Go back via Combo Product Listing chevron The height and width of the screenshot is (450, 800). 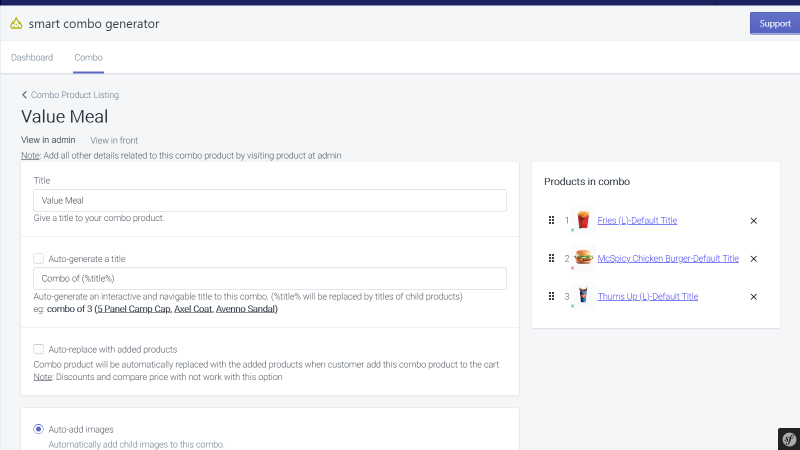click(24, 95)
